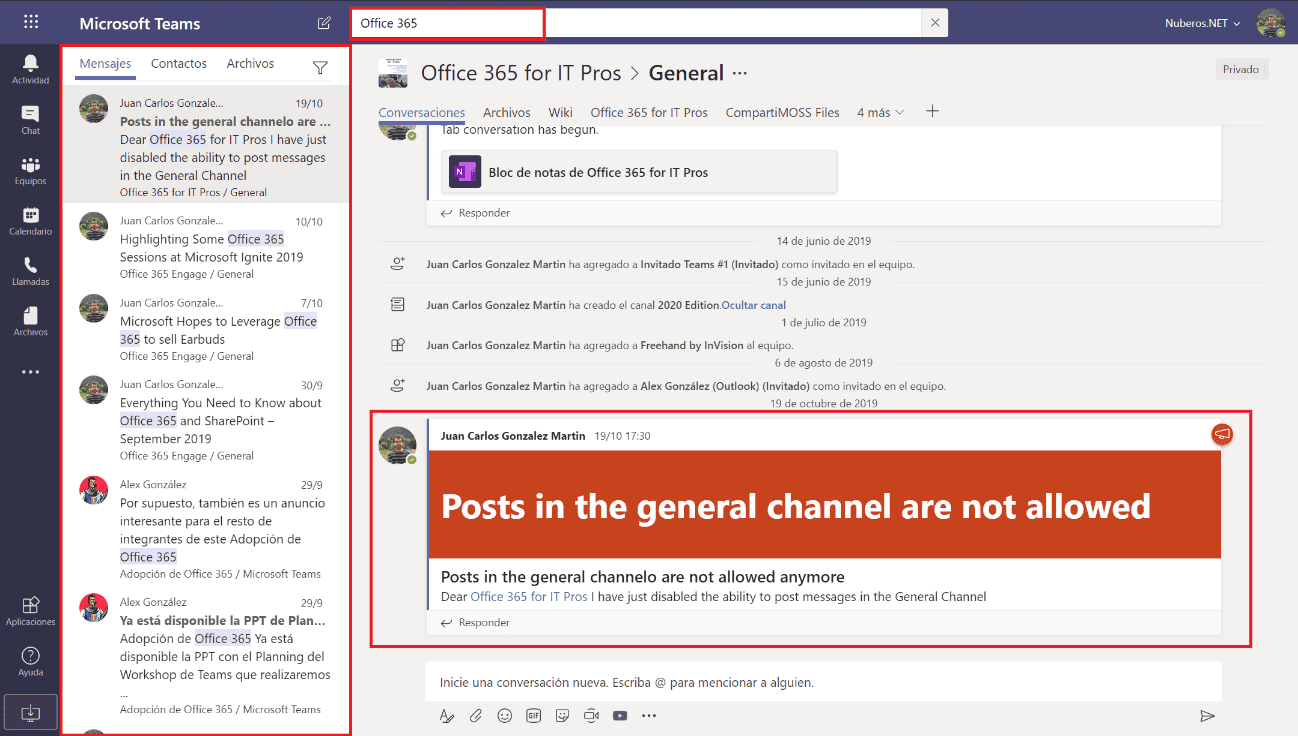Open the search results filter icon
Viewport: 1298px width, 736px height.
coord(320,68)
